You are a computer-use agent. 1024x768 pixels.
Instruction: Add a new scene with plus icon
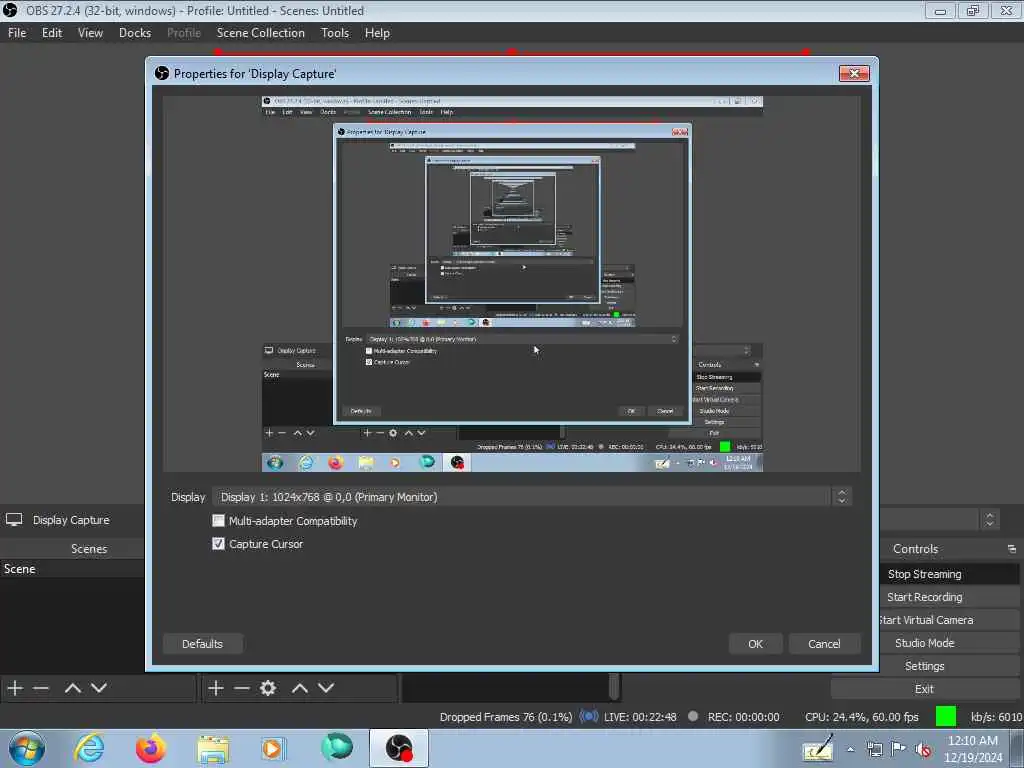pyautogui.click(x=15, y=688)
